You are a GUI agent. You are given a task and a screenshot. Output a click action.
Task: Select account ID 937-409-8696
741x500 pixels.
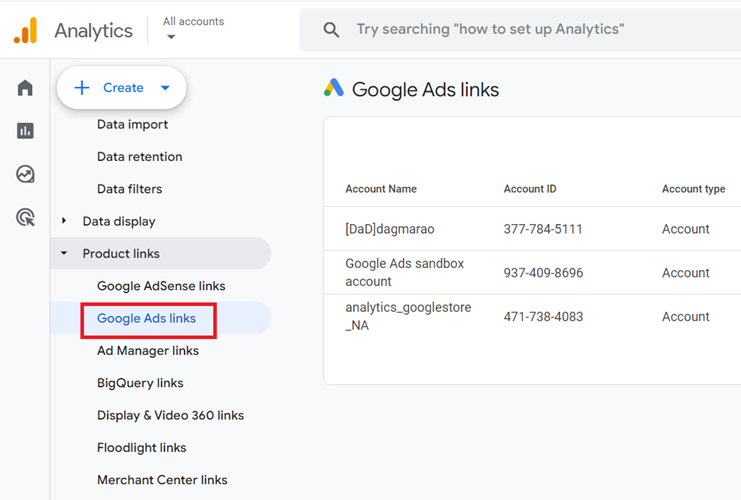click(x=543, y=273)
